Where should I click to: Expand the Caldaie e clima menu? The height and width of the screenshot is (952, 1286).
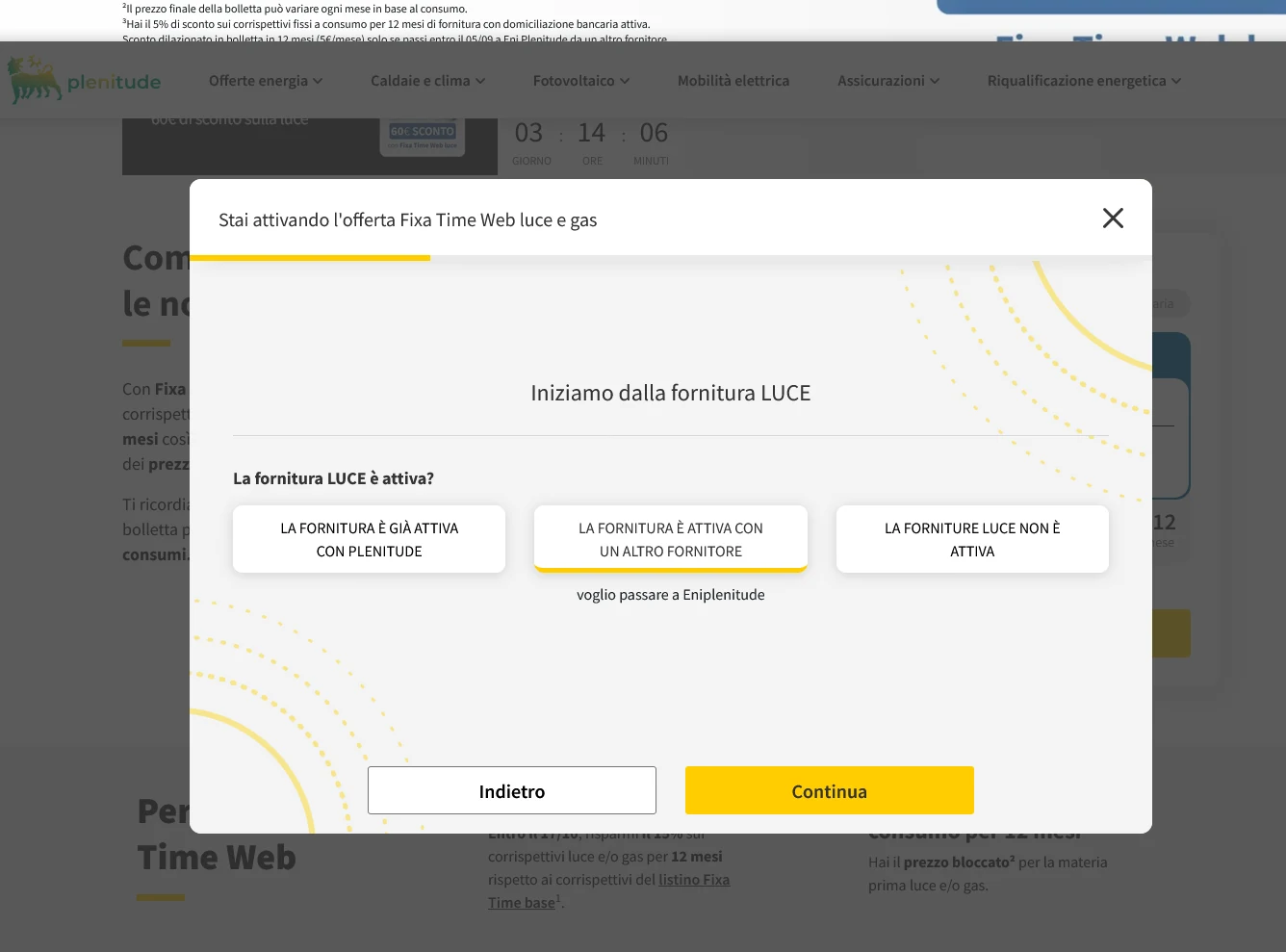(x=428, y=81)
